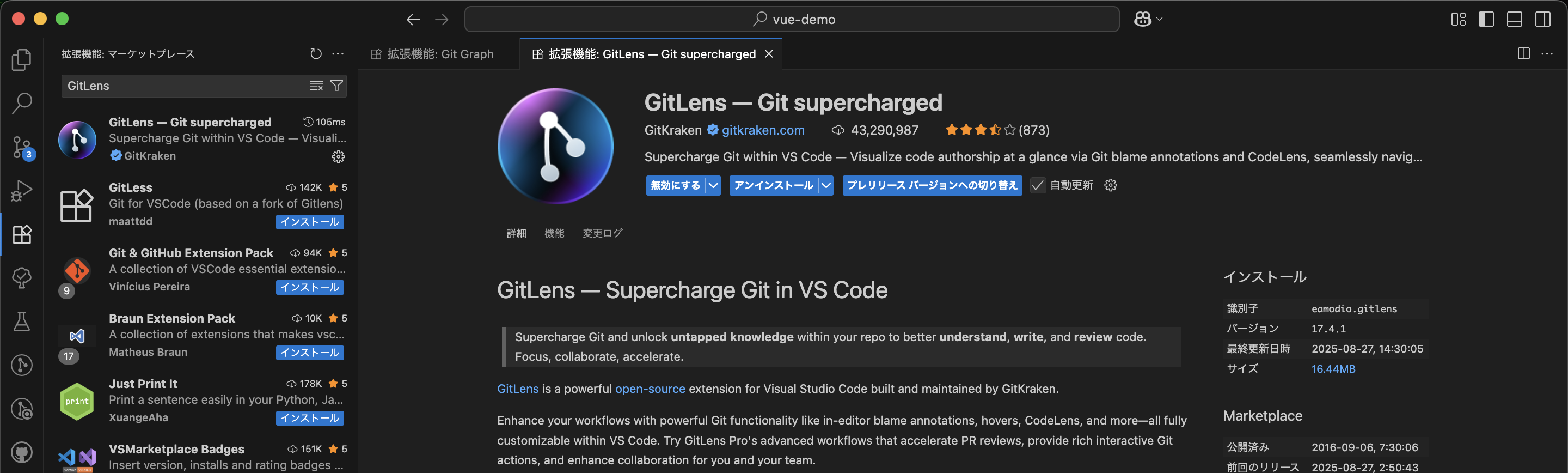
Task: Open the Search view in activity bar
Action: [22, 103]
